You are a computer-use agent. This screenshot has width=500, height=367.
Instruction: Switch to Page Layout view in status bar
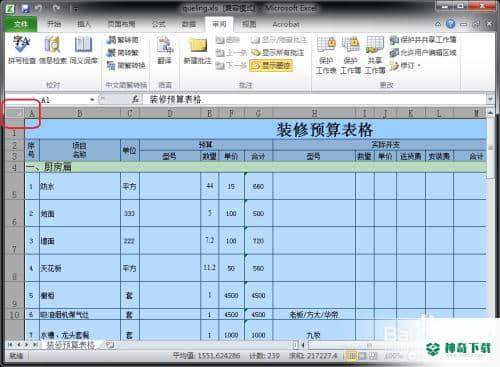pyautogui.click(x=362, y=356)
